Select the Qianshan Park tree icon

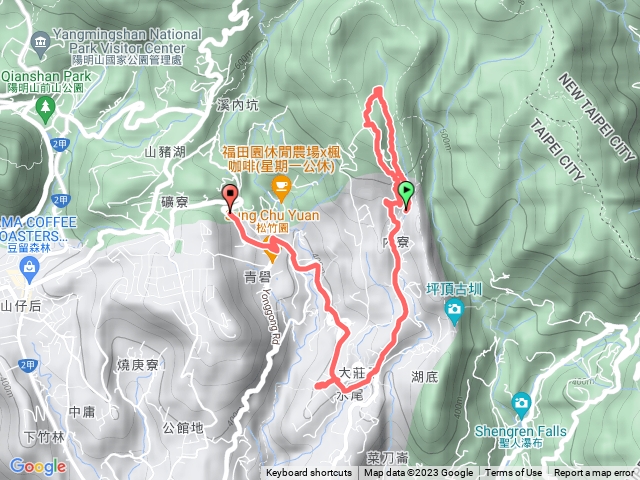pyautogui.click(x=45, y=109)
